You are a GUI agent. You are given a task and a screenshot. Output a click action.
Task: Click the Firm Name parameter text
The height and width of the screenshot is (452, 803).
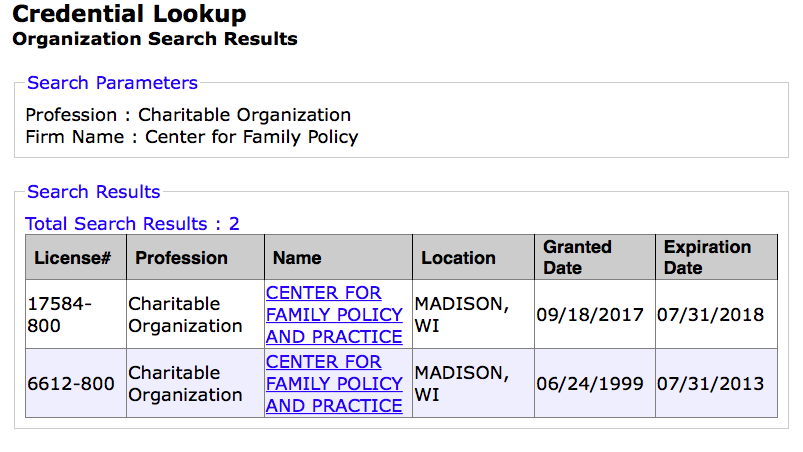191,137
